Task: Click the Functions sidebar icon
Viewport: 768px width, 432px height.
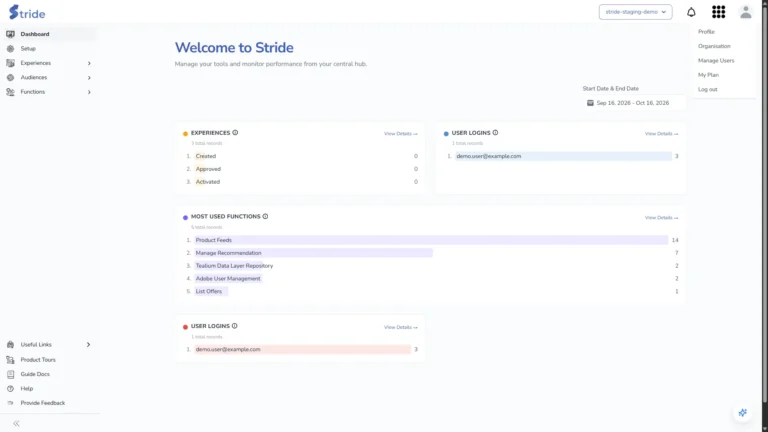Action: (x=10, y=92)
